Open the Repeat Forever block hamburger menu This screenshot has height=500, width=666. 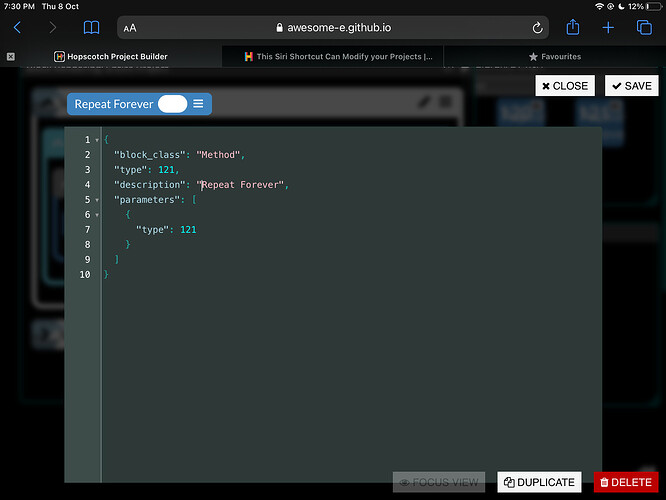(x=198, y=104)
